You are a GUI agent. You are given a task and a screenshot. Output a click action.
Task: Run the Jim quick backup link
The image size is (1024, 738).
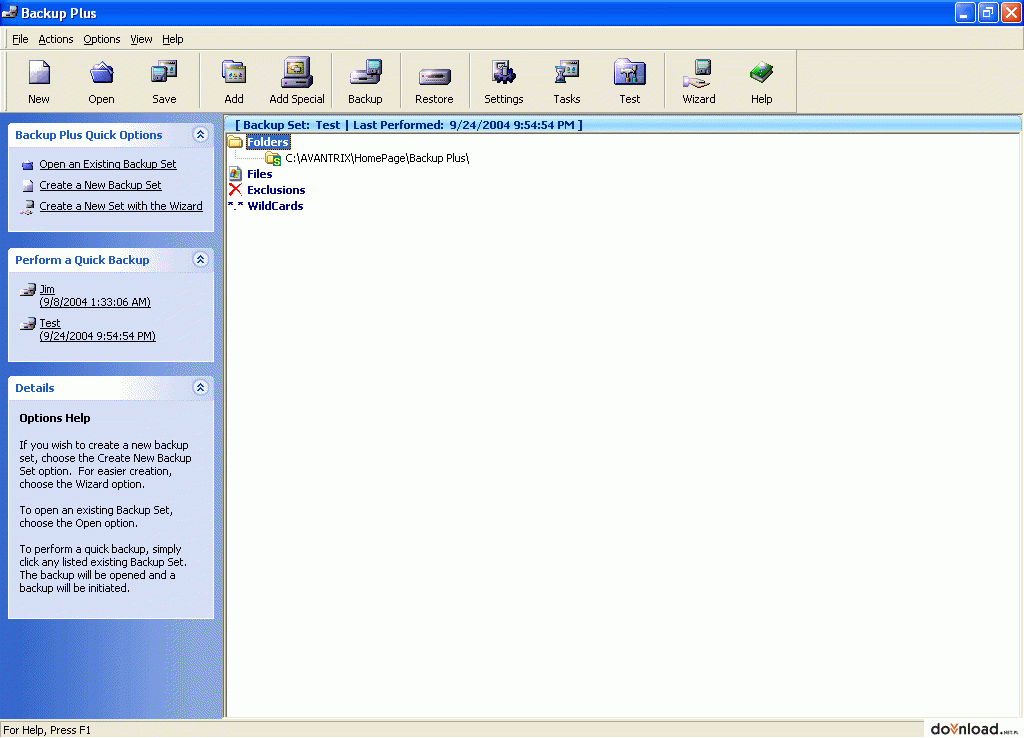(95, 296)
